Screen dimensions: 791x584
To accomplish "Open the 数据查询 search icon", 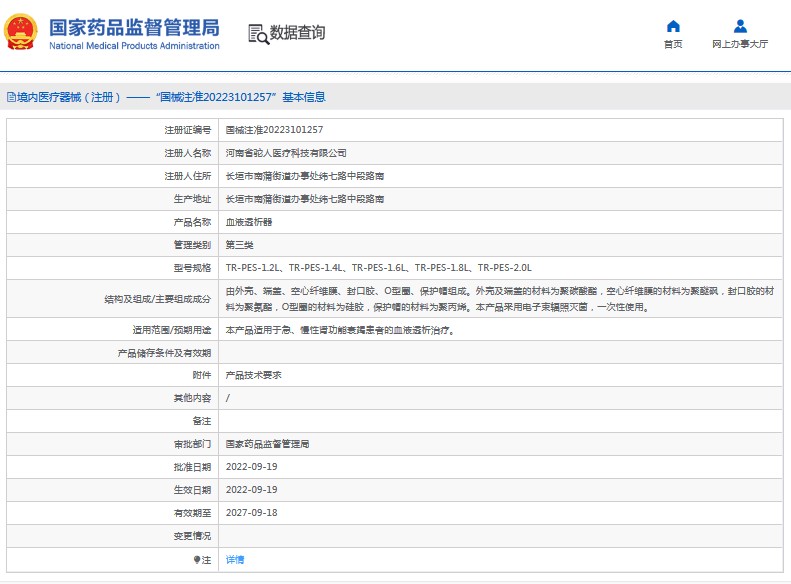I will pos(258,34).
